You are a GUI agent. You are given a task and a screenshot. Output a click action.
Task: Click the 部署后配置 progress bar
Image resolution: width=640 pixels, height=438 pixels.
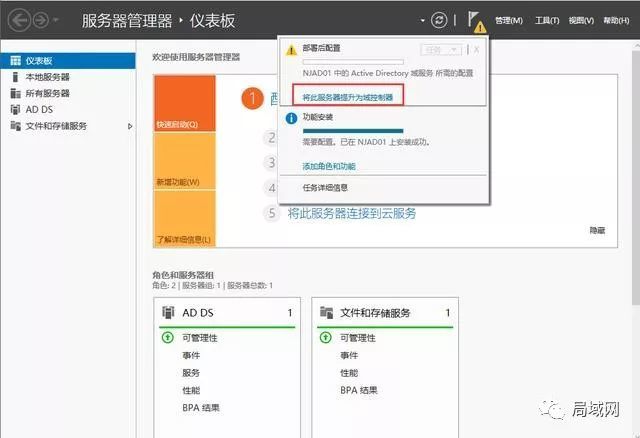(353, 62)
